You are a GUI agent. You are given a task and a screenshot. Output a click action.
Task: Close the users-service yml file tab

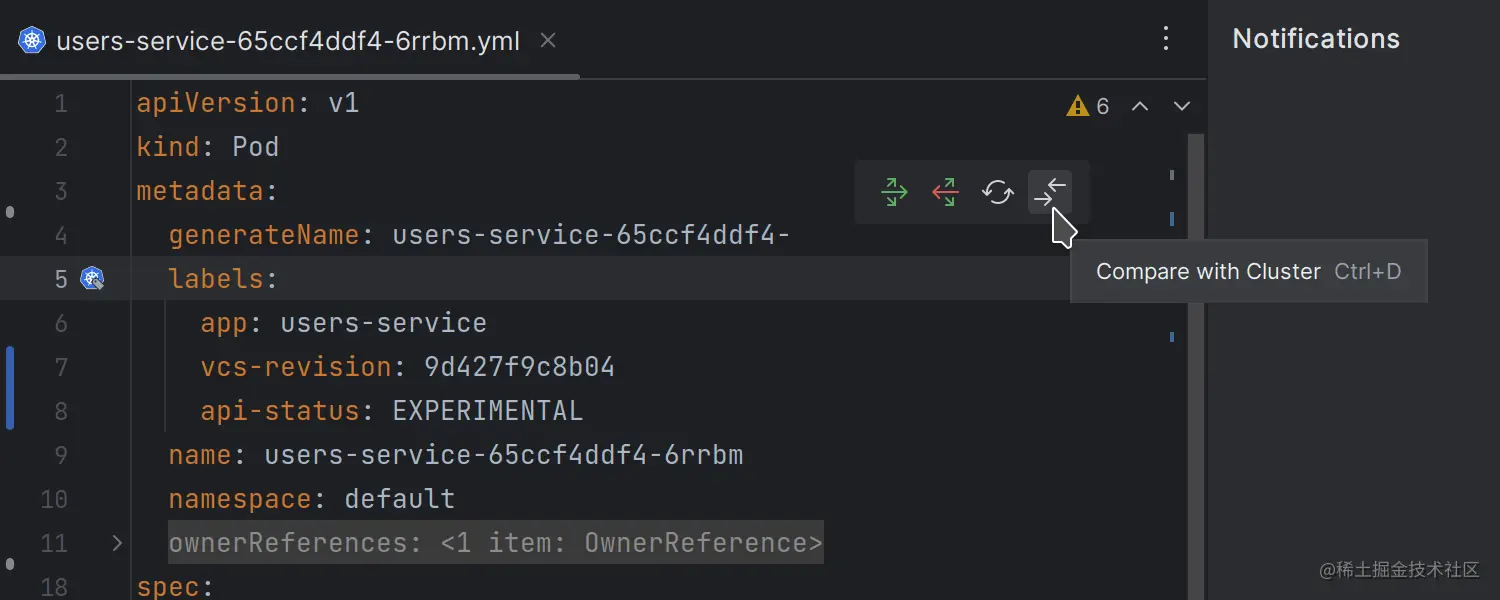click(547, 40)
